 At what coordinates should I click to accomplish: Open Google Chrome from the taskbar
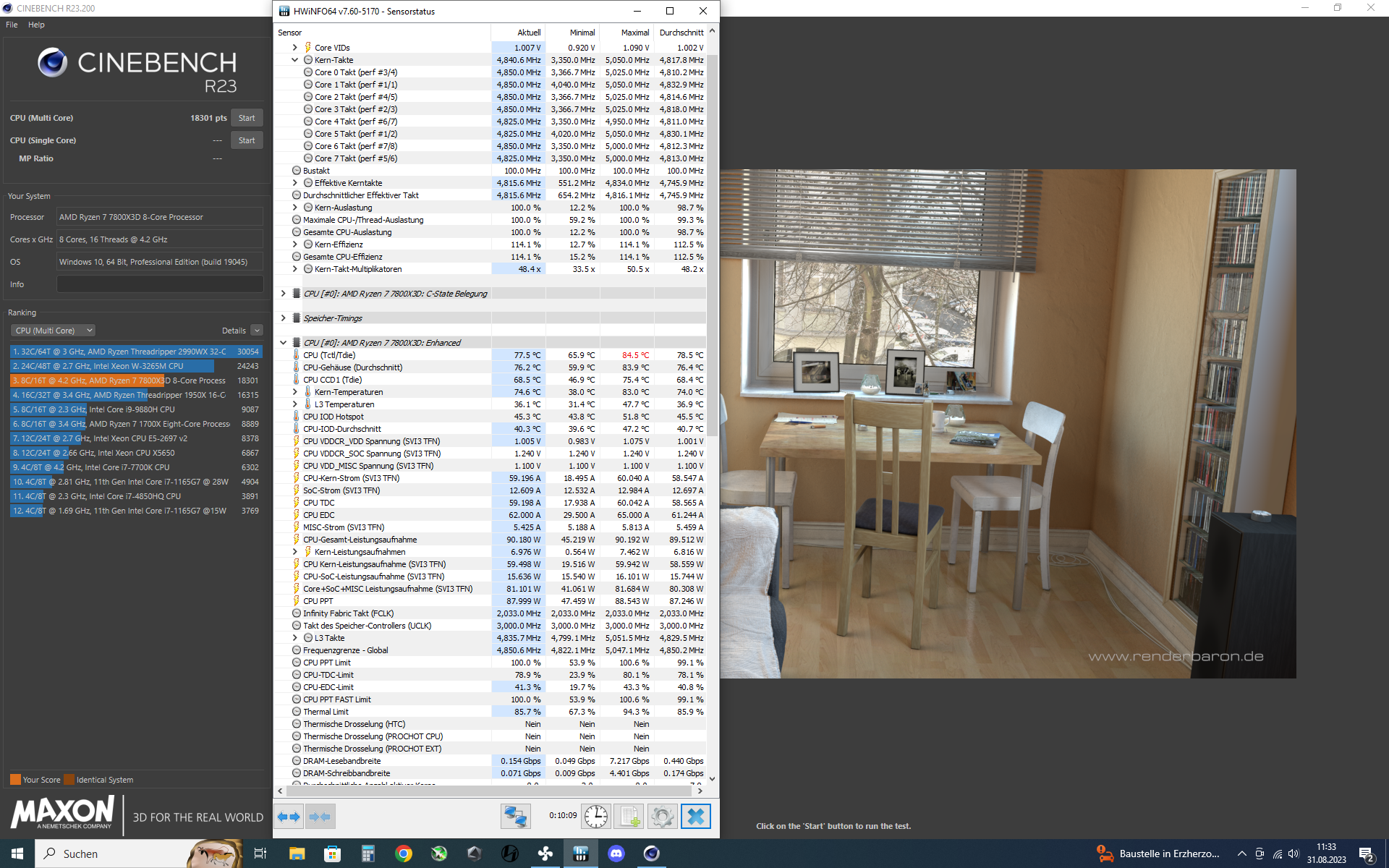click(403, 854)
